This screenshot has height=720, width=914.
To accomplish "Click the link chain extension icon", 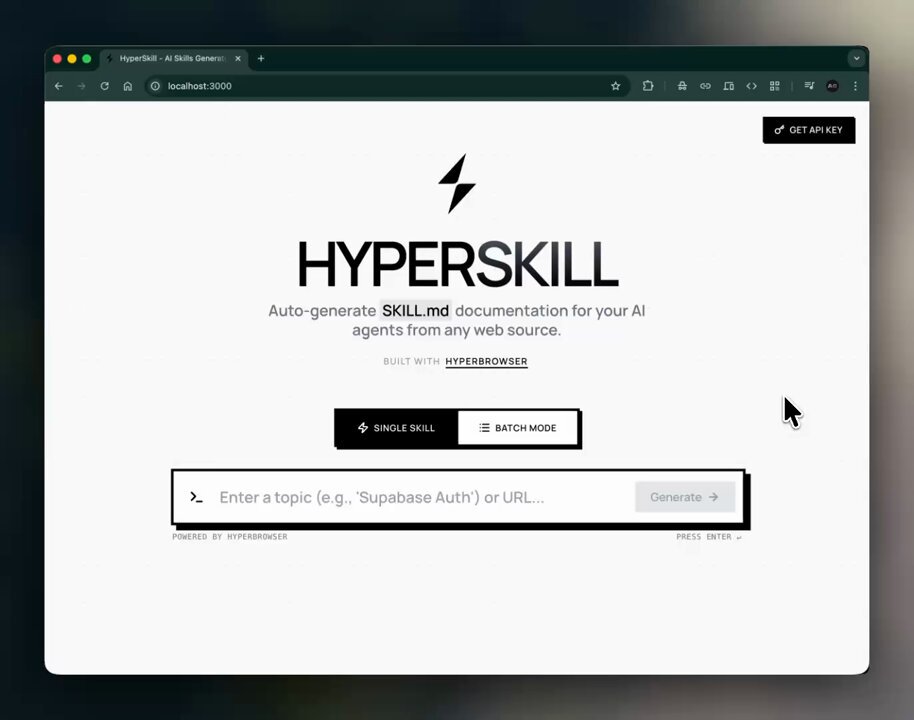I will click(705, 86).
